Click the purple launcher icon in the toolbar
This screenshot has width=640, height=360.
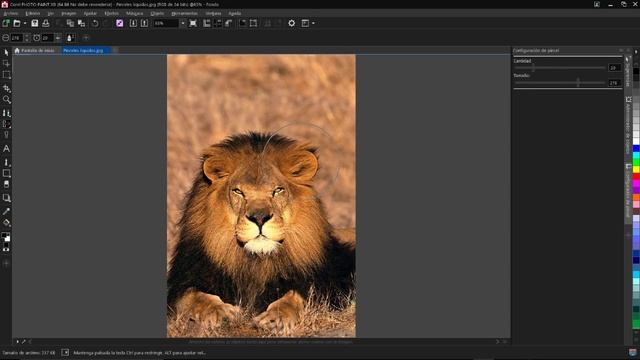pos(120,23)
